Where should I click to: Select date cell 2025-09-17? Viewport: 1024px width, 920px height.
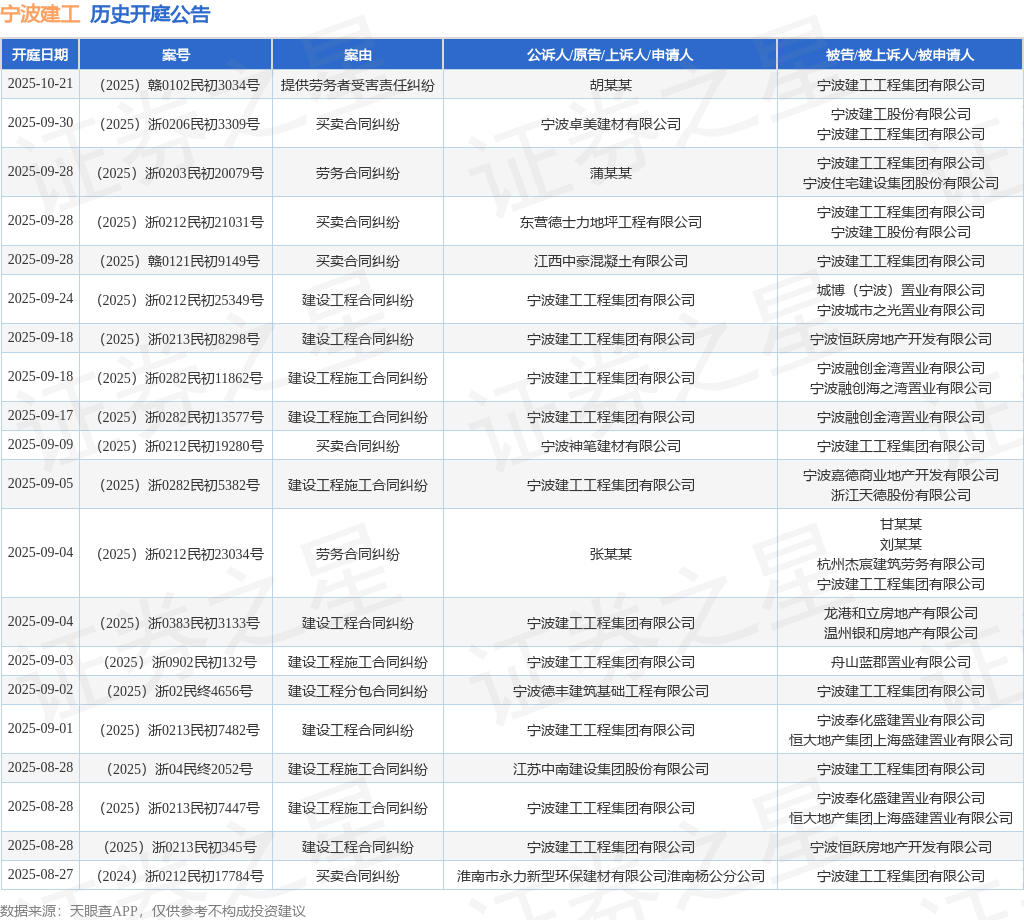coord(40,415)
